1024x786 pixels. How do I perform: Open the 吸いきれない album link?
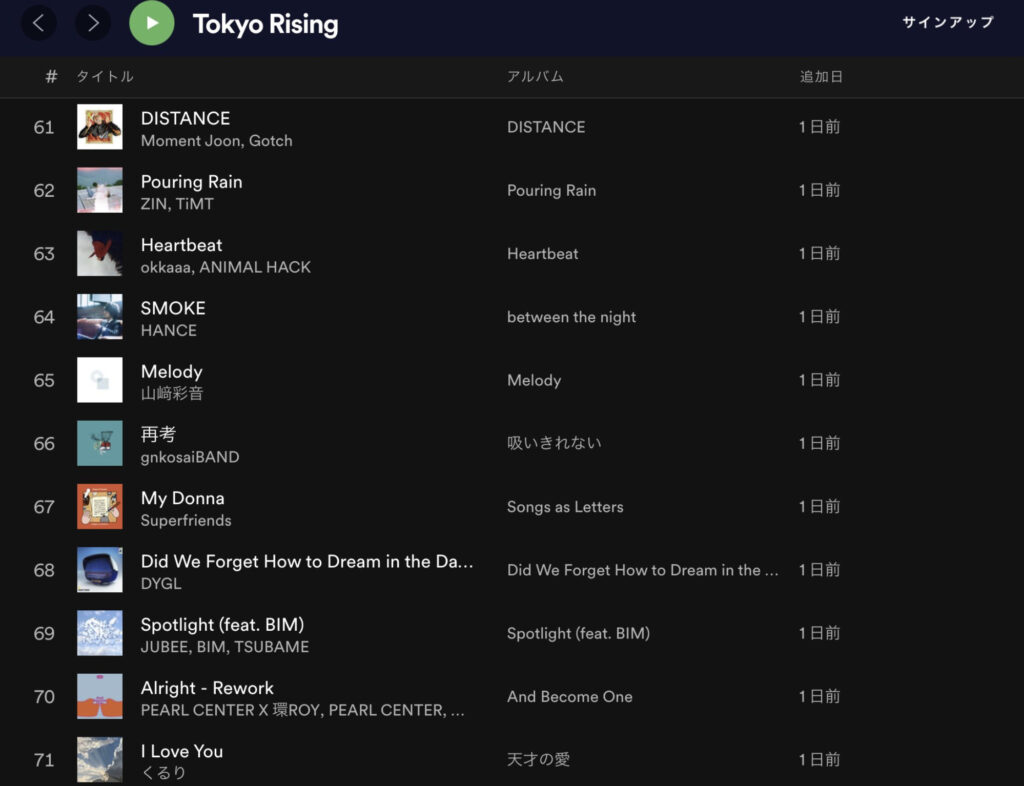pos(554,443)
